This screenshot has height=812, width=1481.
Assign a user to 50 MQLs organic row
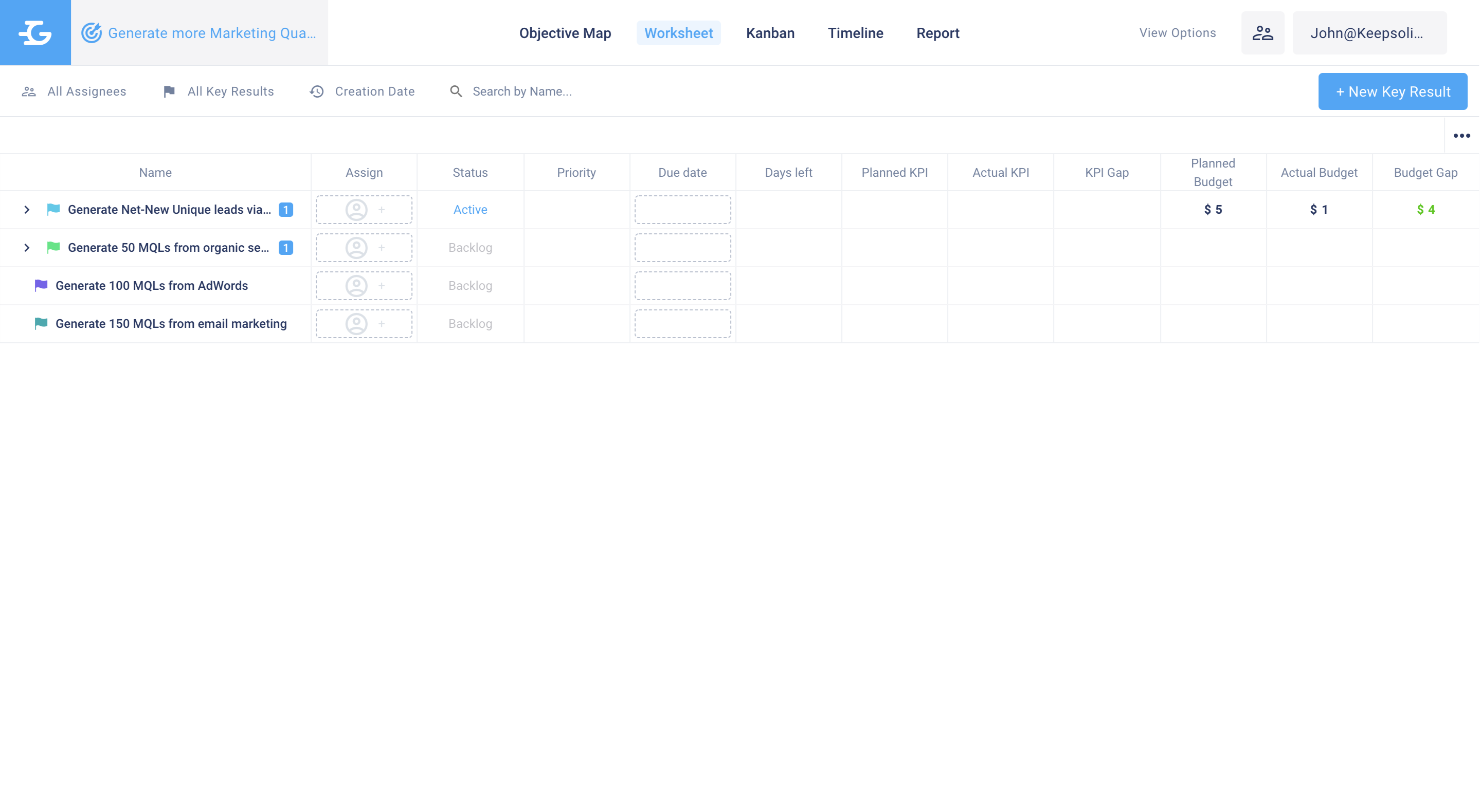[x=364, y=248]
